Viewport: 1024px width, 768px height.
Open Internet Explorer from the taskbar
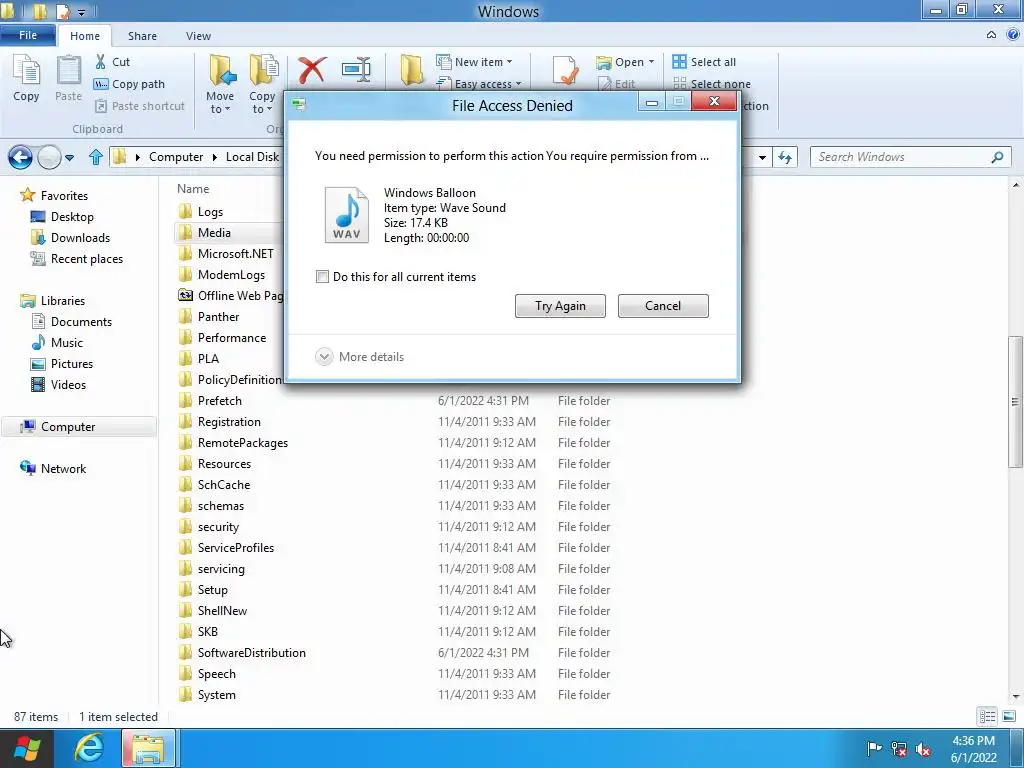tap(88, 748)
